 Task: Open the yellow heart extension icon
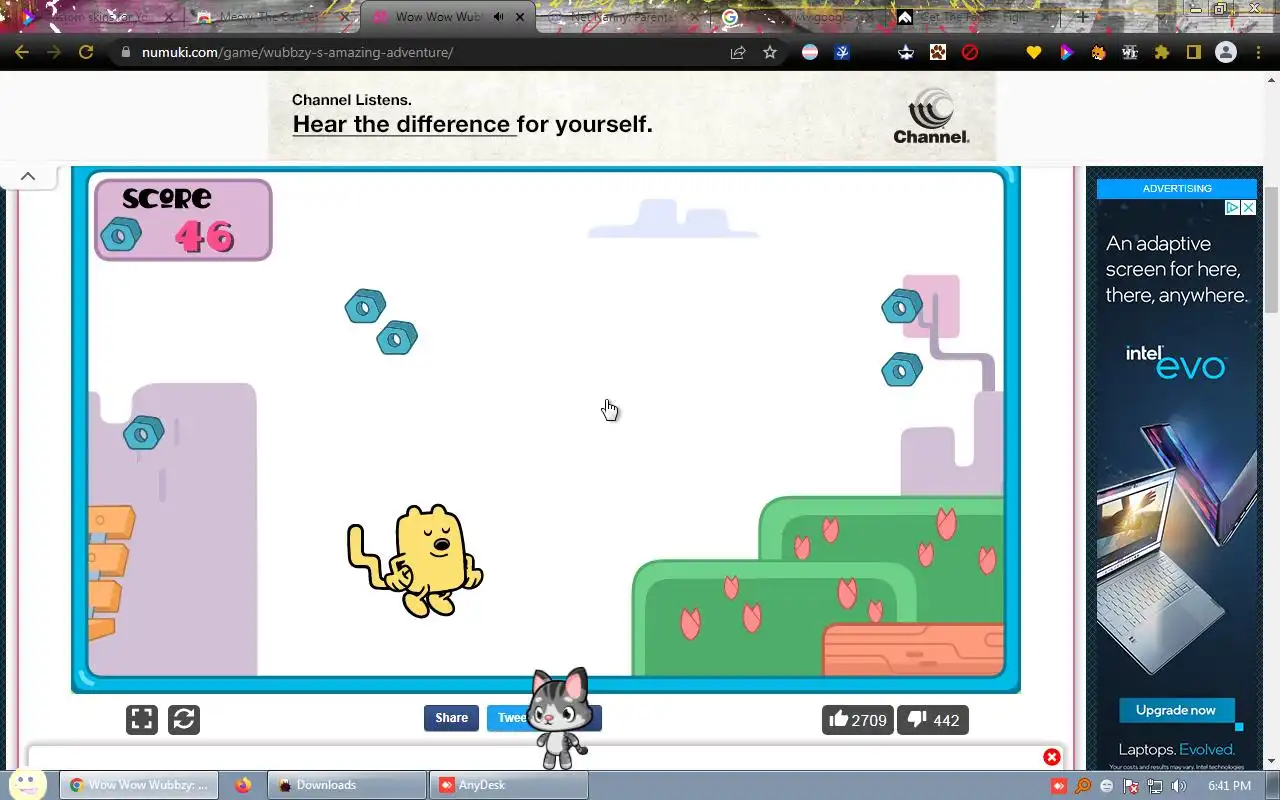pyautogui.click(x=1034, y=52)
